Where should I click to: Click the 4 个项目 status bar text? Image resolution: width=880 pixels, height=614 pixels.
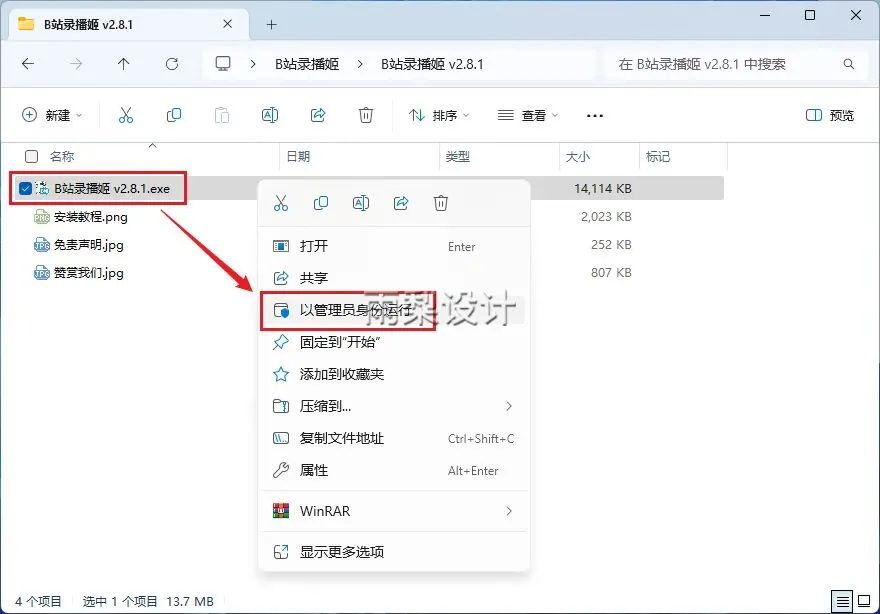[38, 602]
